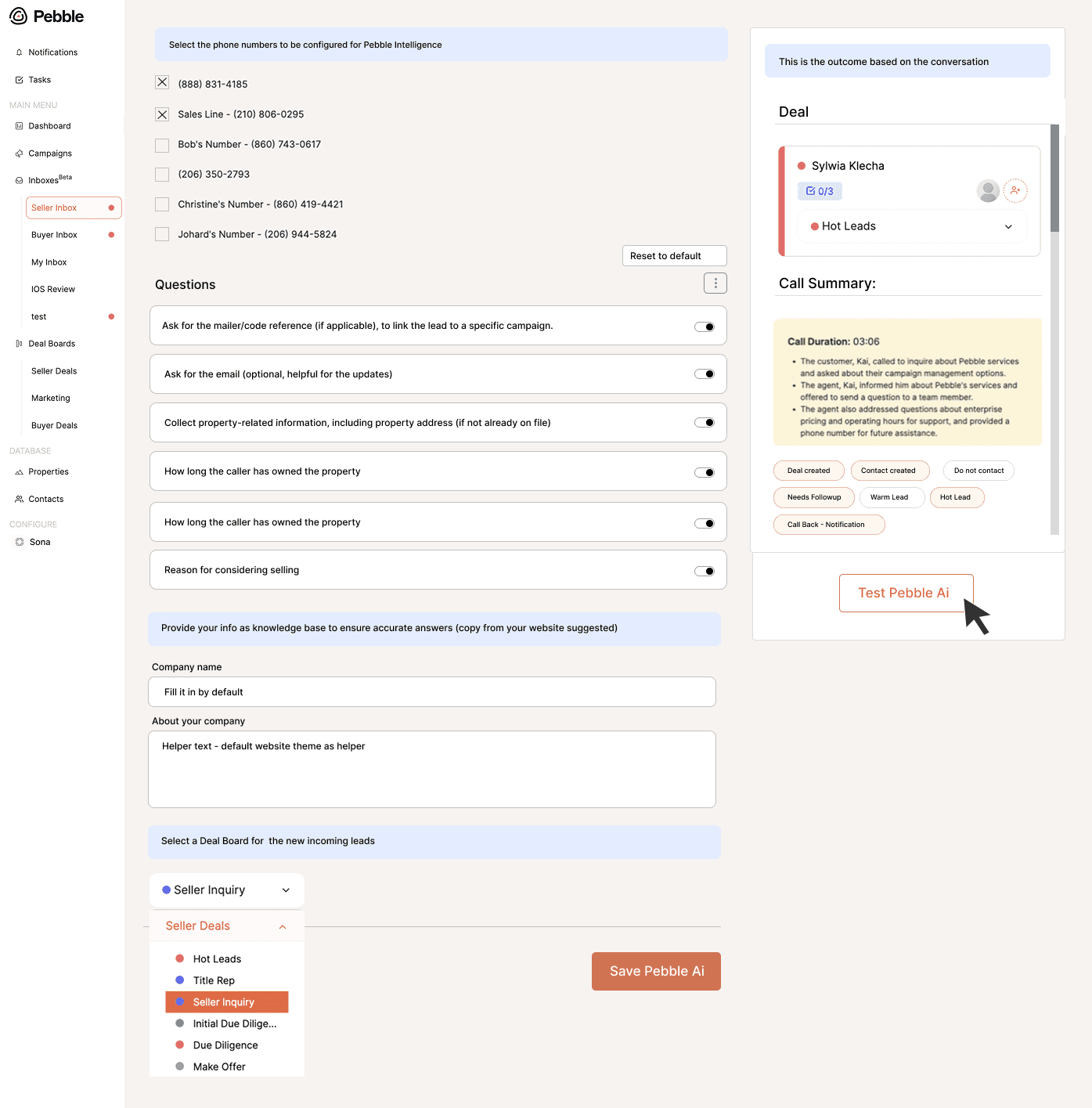Screen dimensions: 1092x1108
Task: Open Notifications bell icon in sidebar
Action: [20, 52]
